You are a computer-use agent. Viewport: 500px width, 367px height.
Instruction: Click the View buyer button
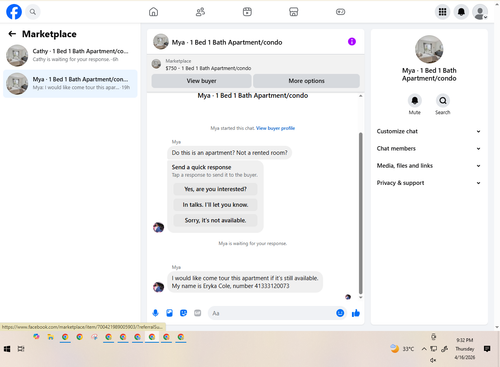pos(201,81)
